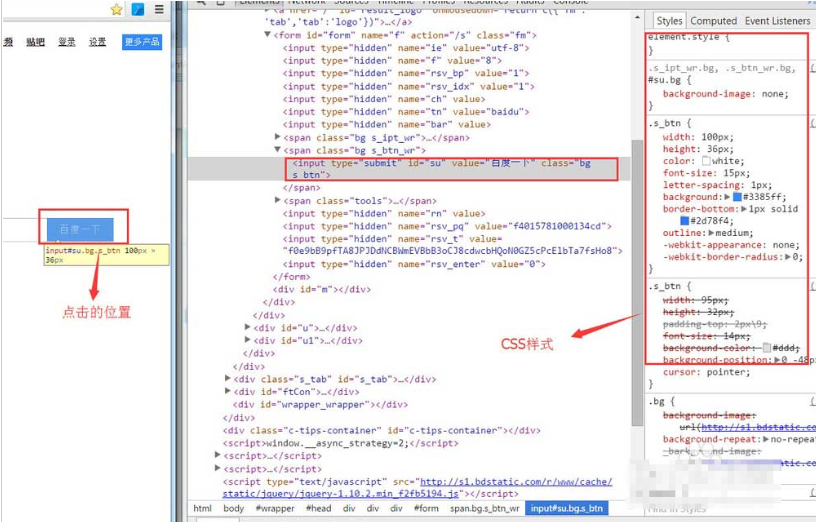Image resolution: width=816 pixels, height=522 pixels.
Task: Open the #2d78f4 border color swatch
Action: (685, 221)
